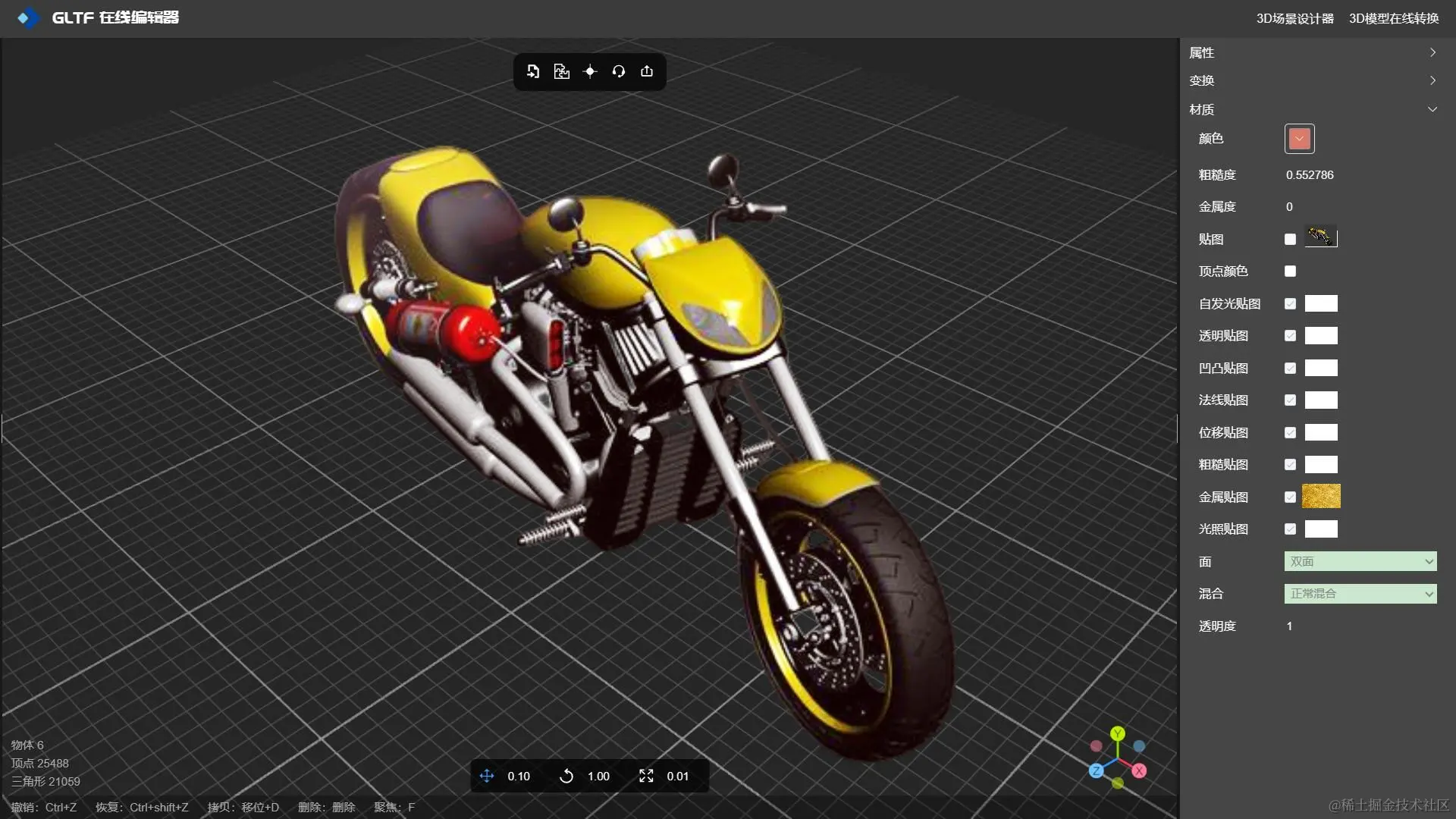Screen dimensions: 1456x819
Task: Click the 粗糙度 value field
Action: point(1310,175)
